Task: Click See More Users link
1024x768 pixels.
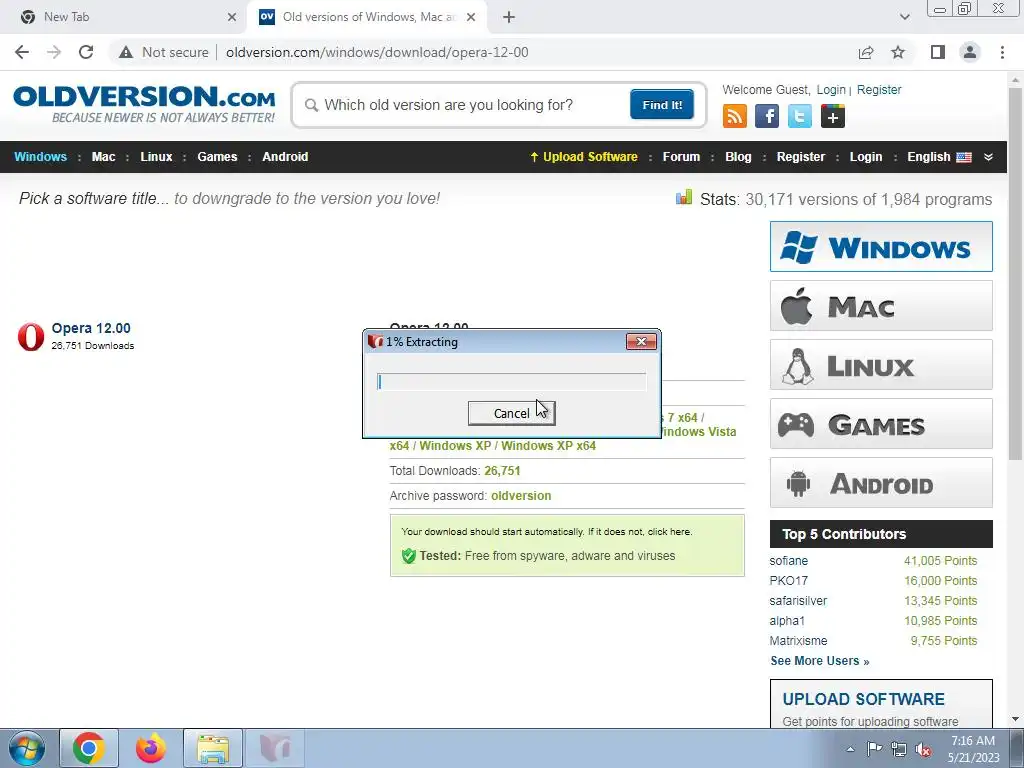Action: (820, 661)
